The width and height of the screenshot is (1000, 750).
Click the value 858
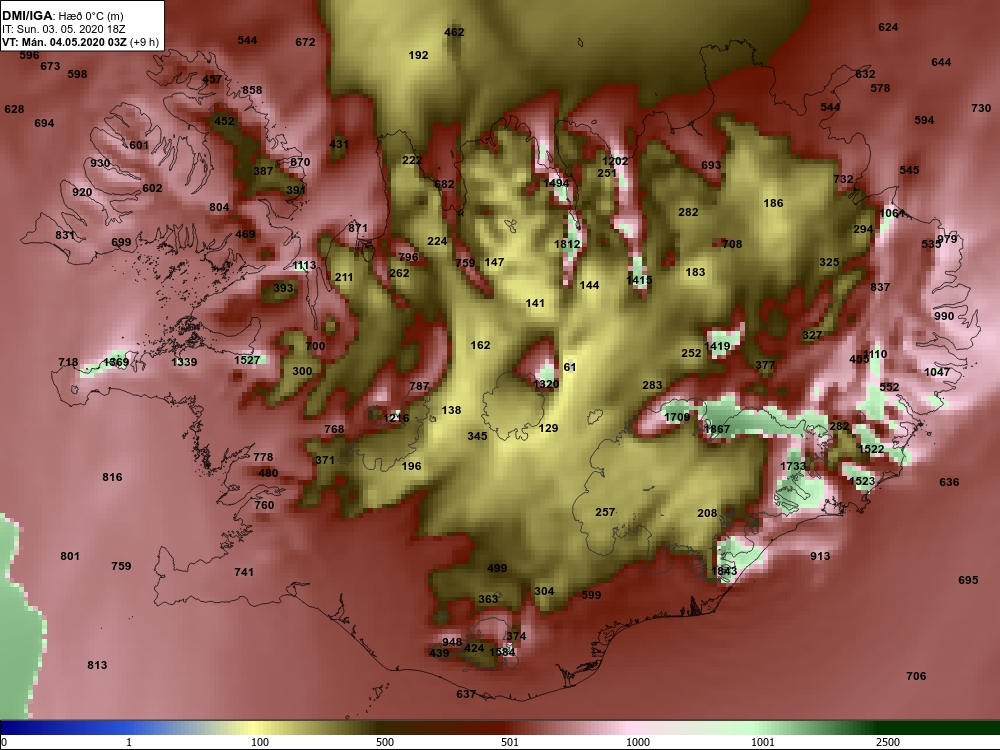point(252,91)
